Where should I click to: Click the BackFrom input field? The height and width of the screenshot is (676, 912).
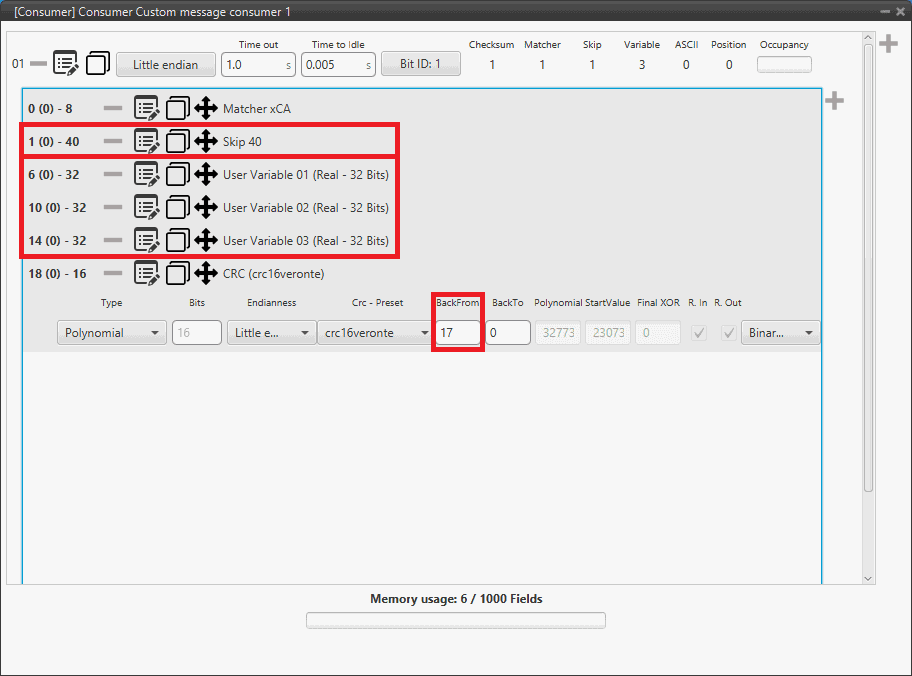[458, 333]
